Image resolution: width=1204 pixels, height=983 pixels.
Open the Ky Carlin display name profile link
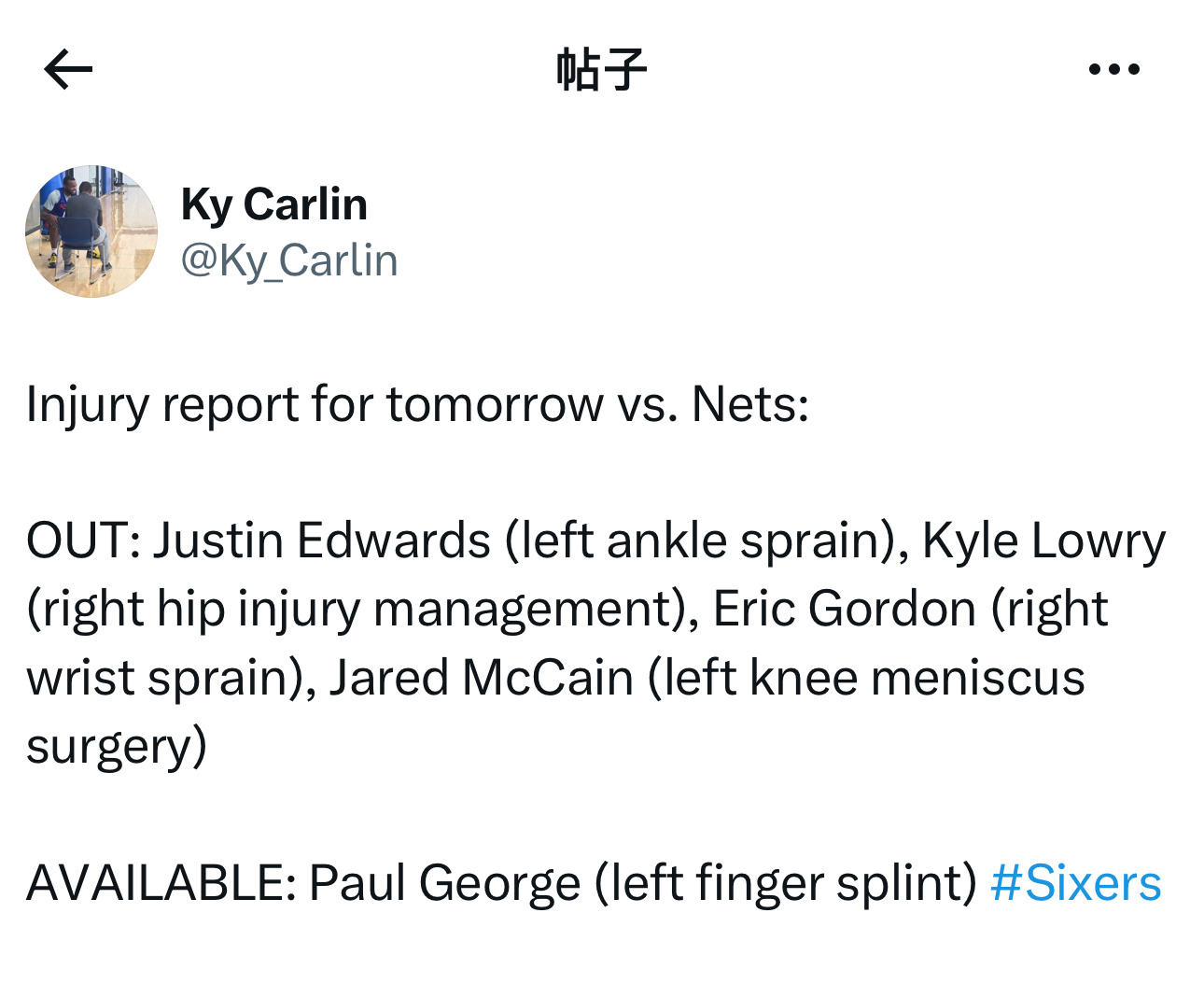[x=274, y=204]
